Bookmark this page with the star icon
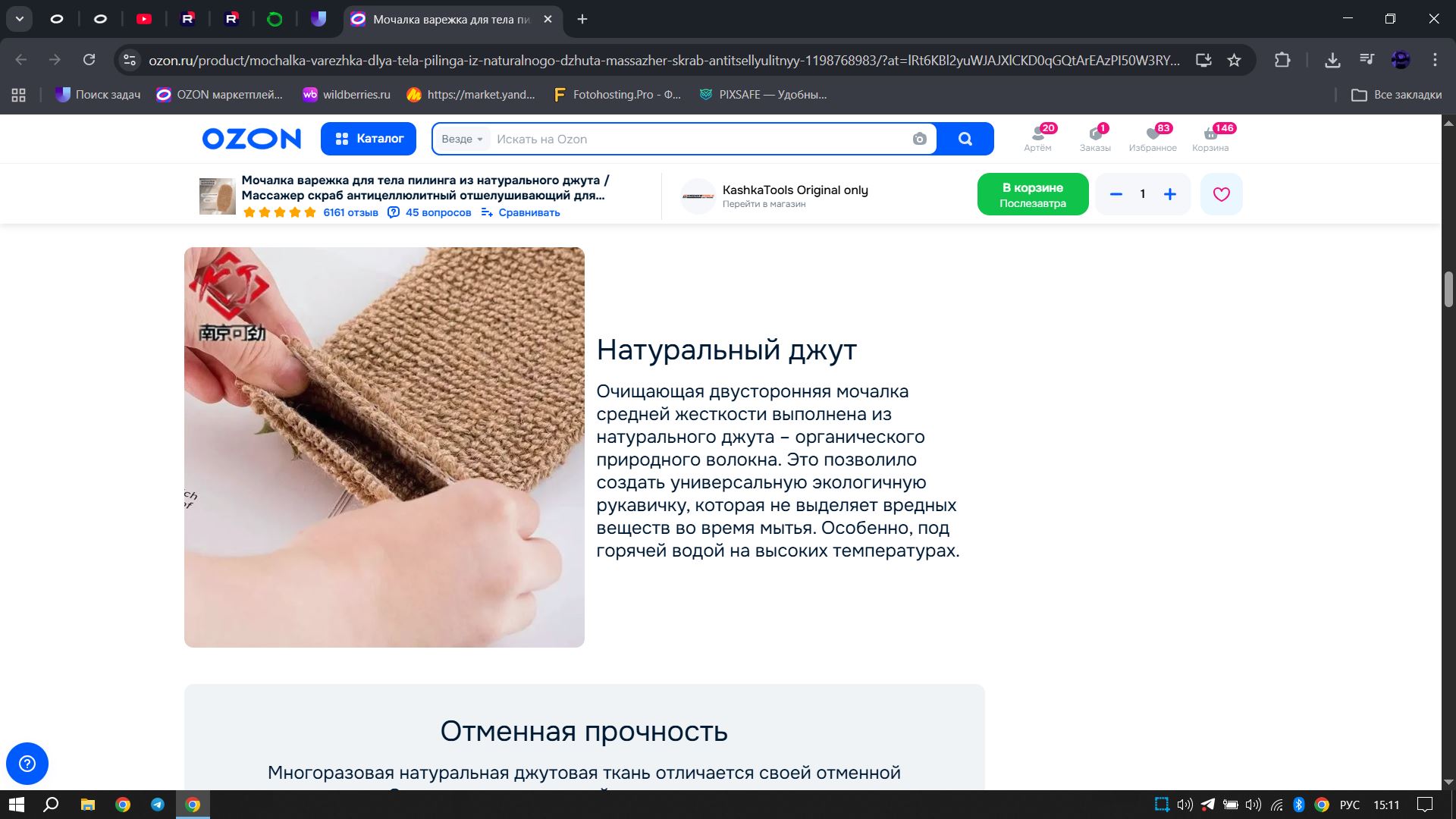Screen dimensions: 1456x819 coord(1234,60)
